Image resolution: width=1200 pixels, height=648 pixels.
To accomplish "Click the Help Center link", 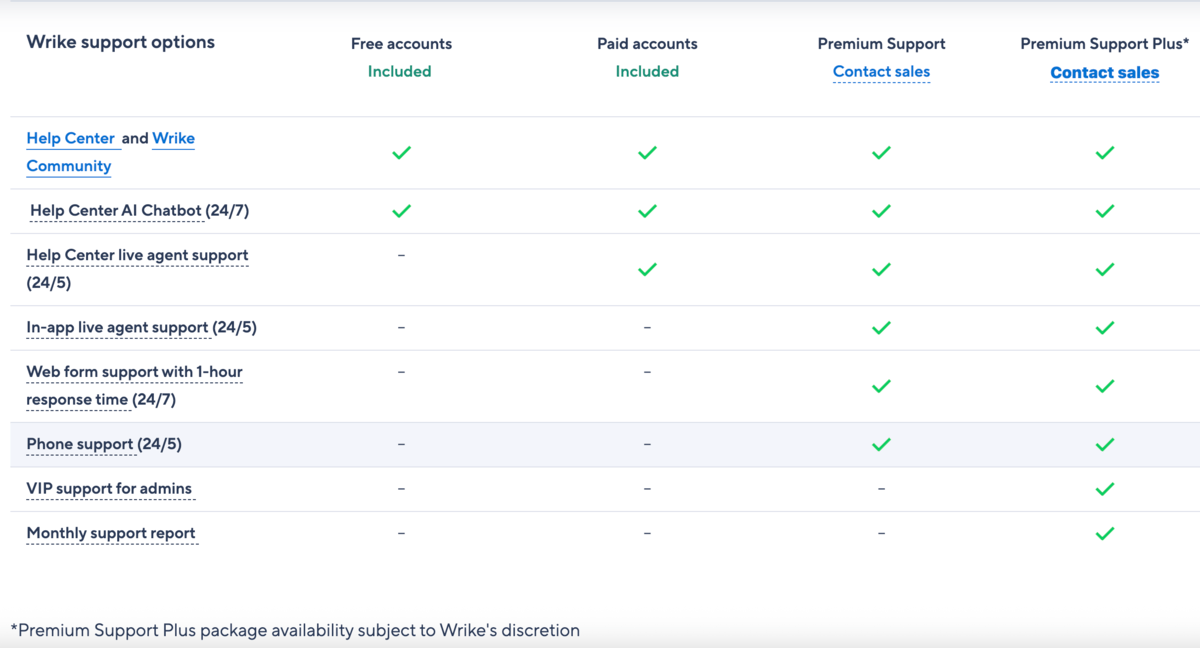I will point(72,138).
